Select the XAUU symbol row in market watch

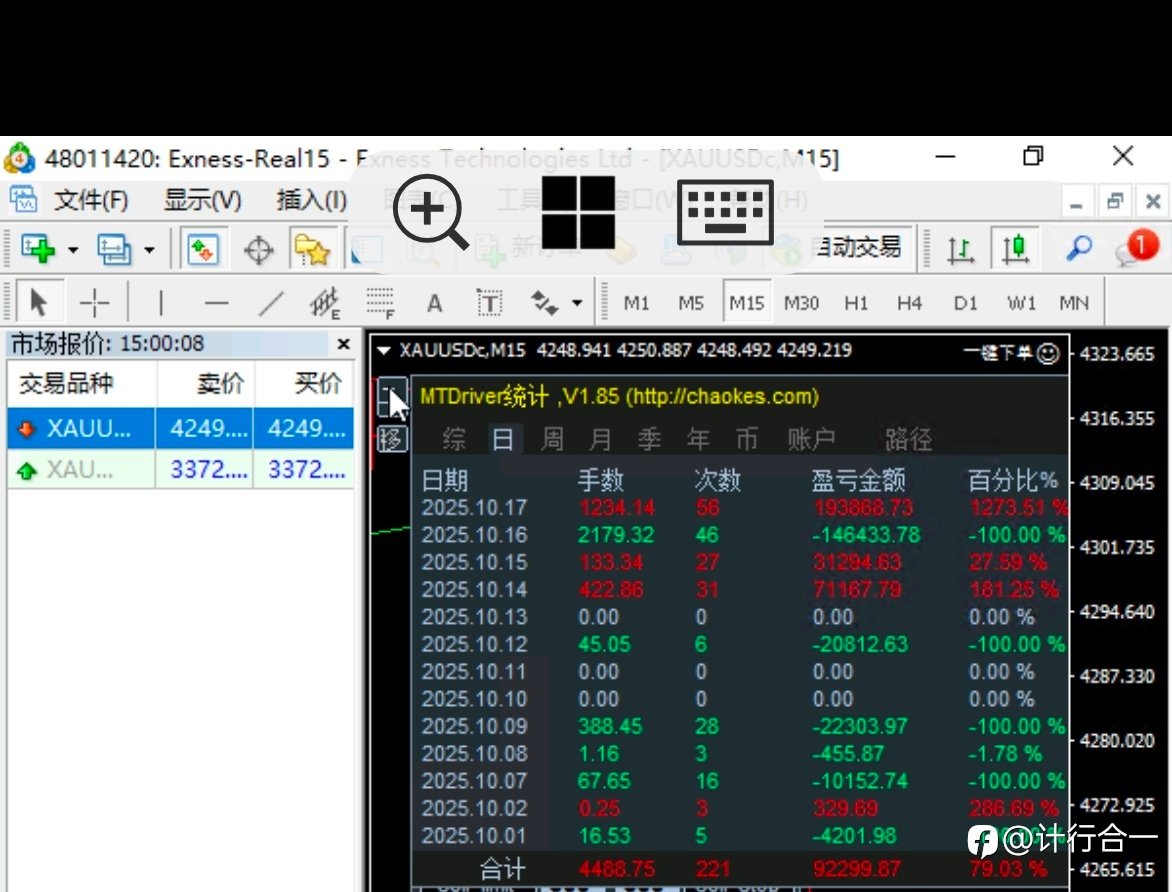point(180,428)
